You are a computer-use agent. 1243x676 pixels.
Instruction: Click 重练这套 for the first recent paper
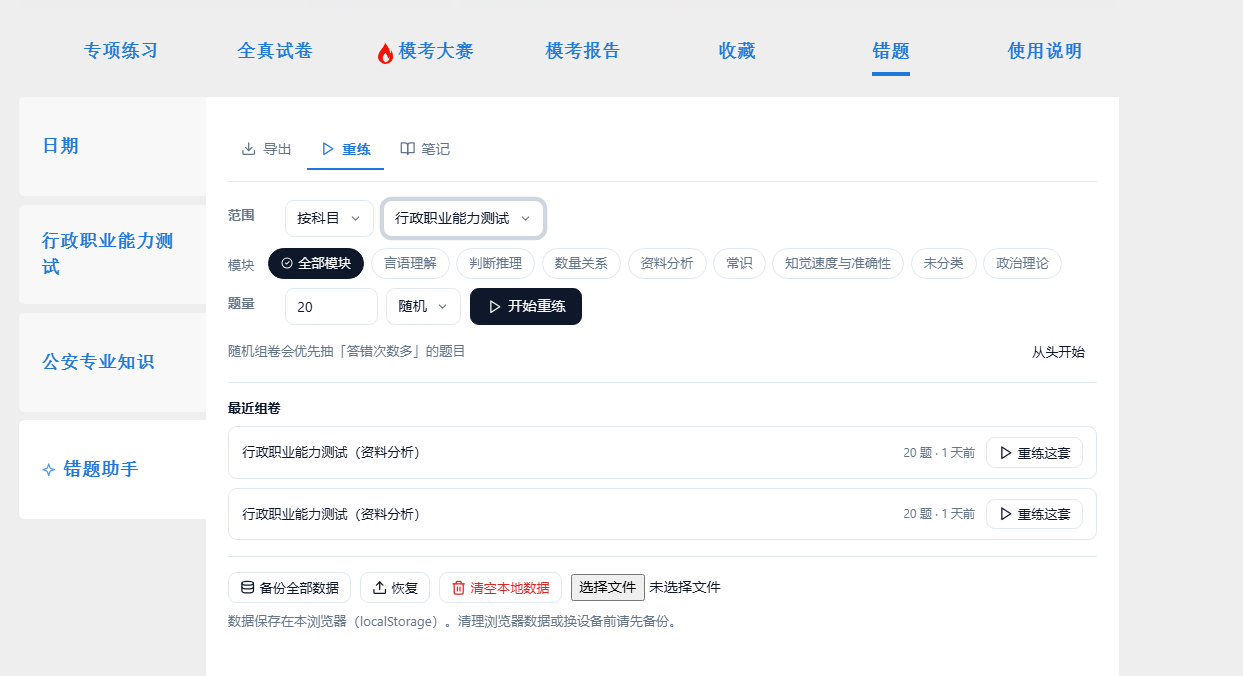[x=1034, y=453]
